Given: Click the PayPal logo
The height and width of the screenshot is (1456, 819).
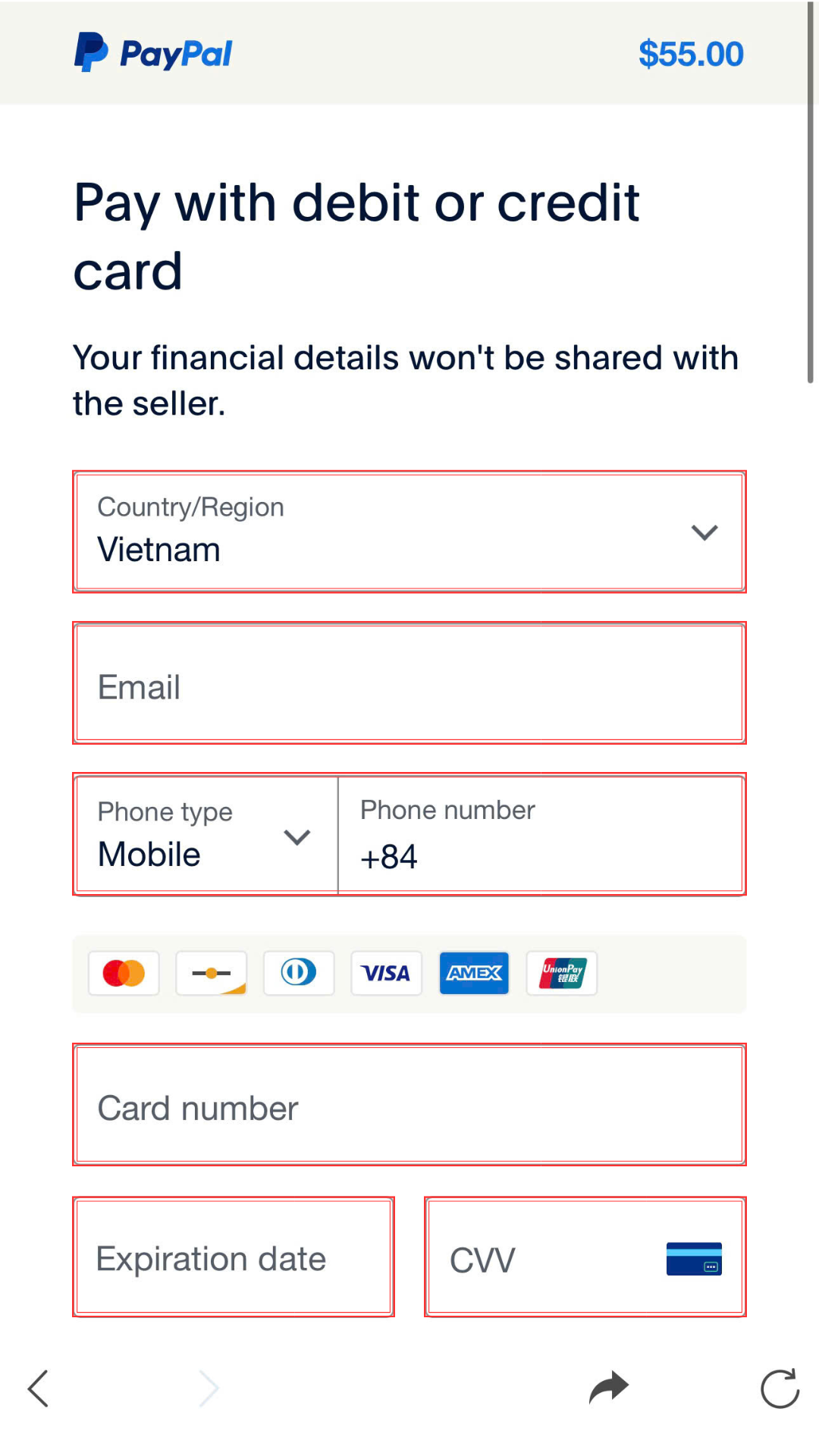Looking at the screenshot, I should tap(153, 53).
